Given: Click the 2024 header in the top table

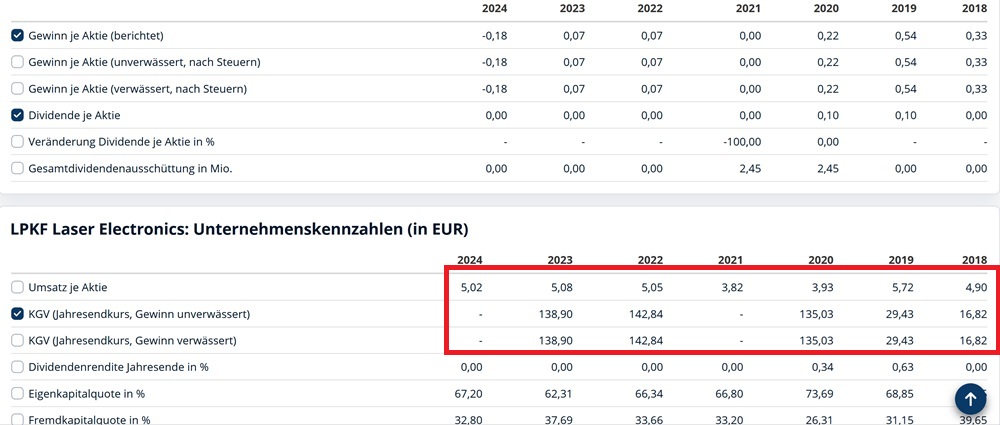Looking at the screenshot, I should coord(494,9).
